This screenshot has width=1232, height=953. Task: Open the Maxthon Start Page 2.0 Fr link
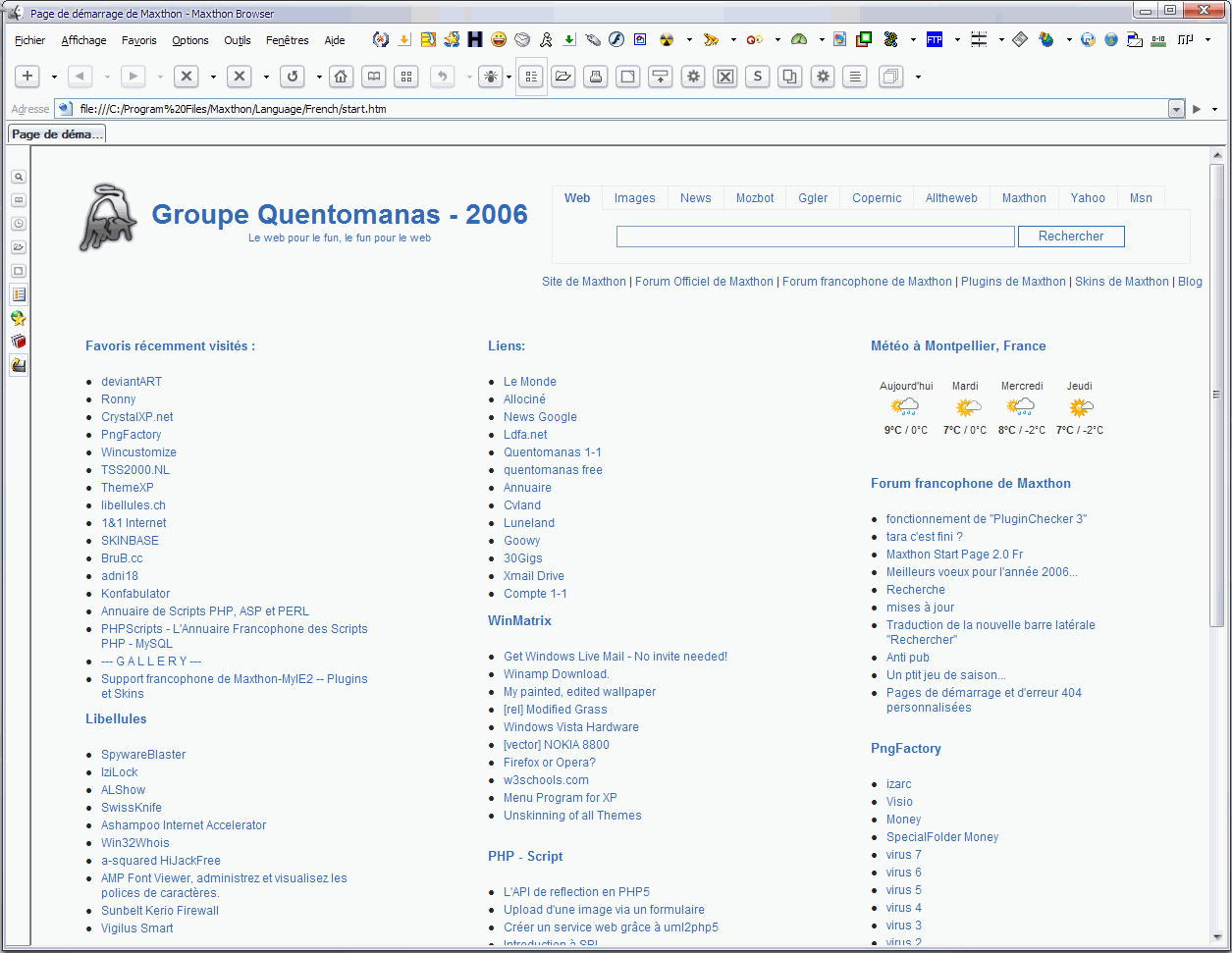click(954, 555)
